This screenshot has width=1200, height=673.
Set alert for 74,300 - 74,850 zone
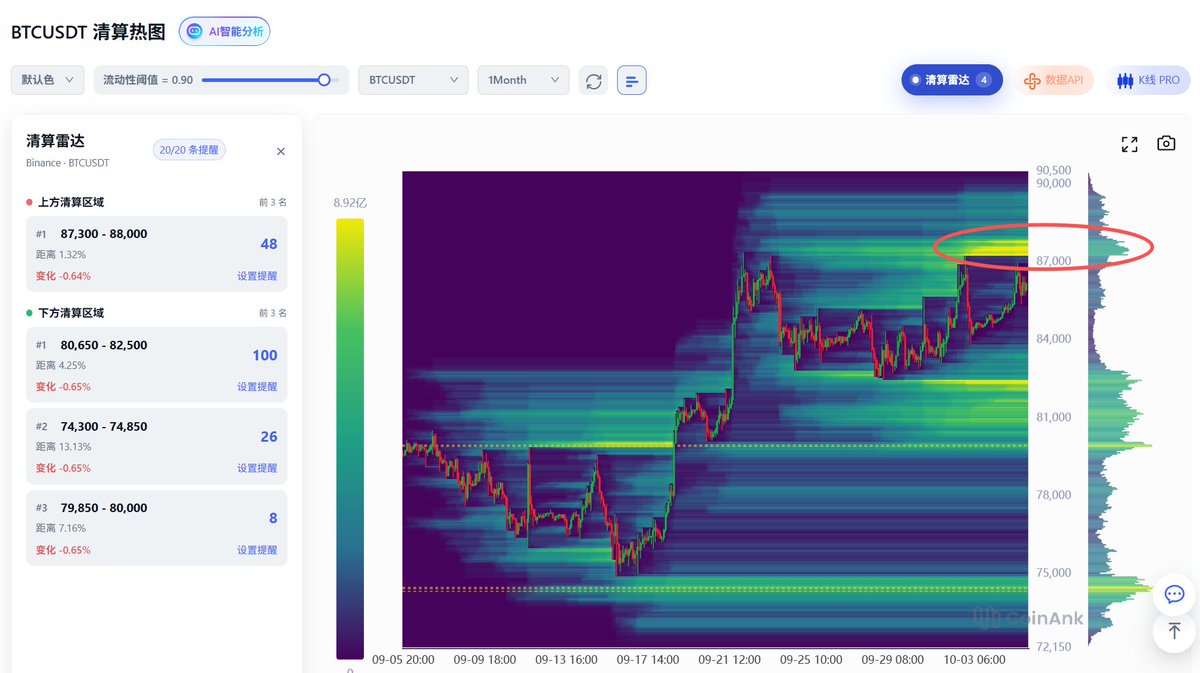coord(257,468)
